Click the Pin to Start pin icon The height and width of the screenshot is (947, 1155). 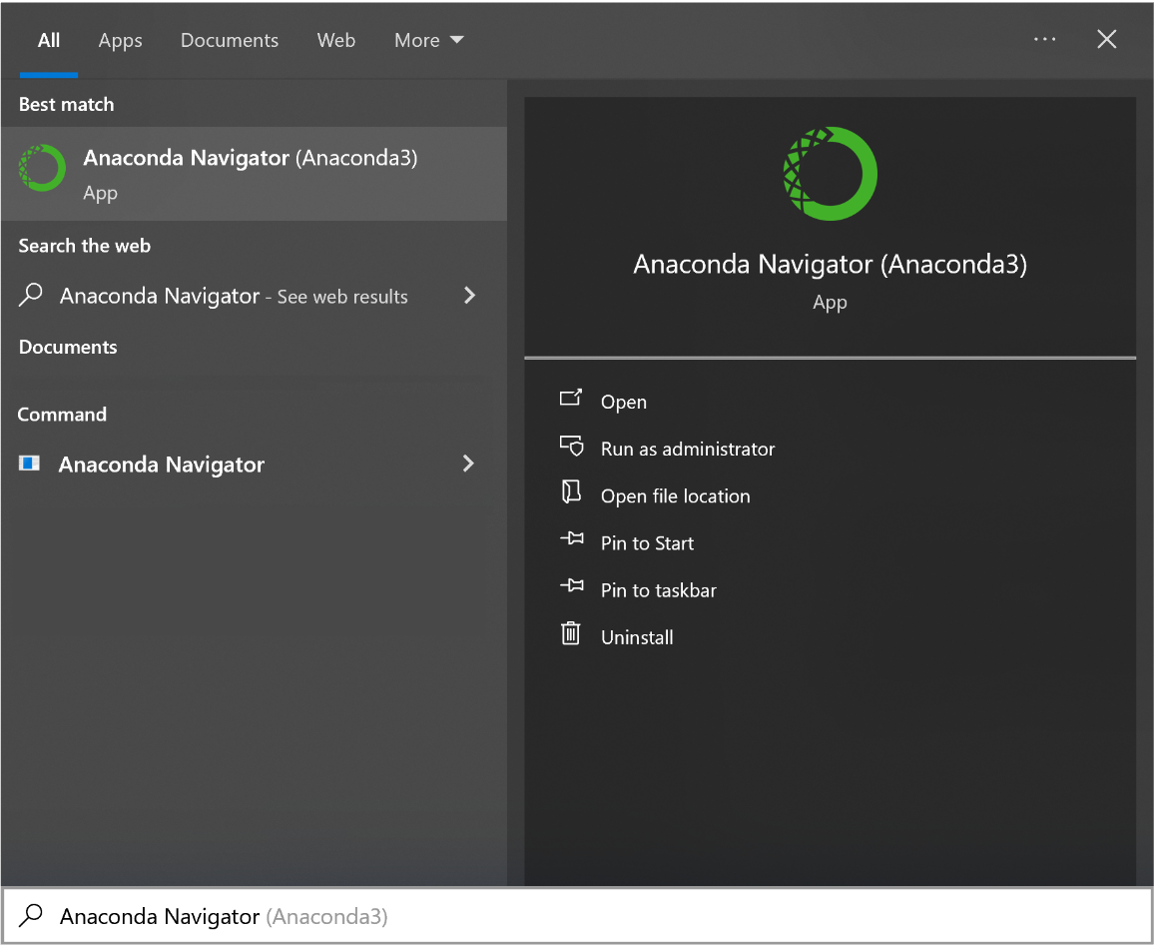click(571, 539)
